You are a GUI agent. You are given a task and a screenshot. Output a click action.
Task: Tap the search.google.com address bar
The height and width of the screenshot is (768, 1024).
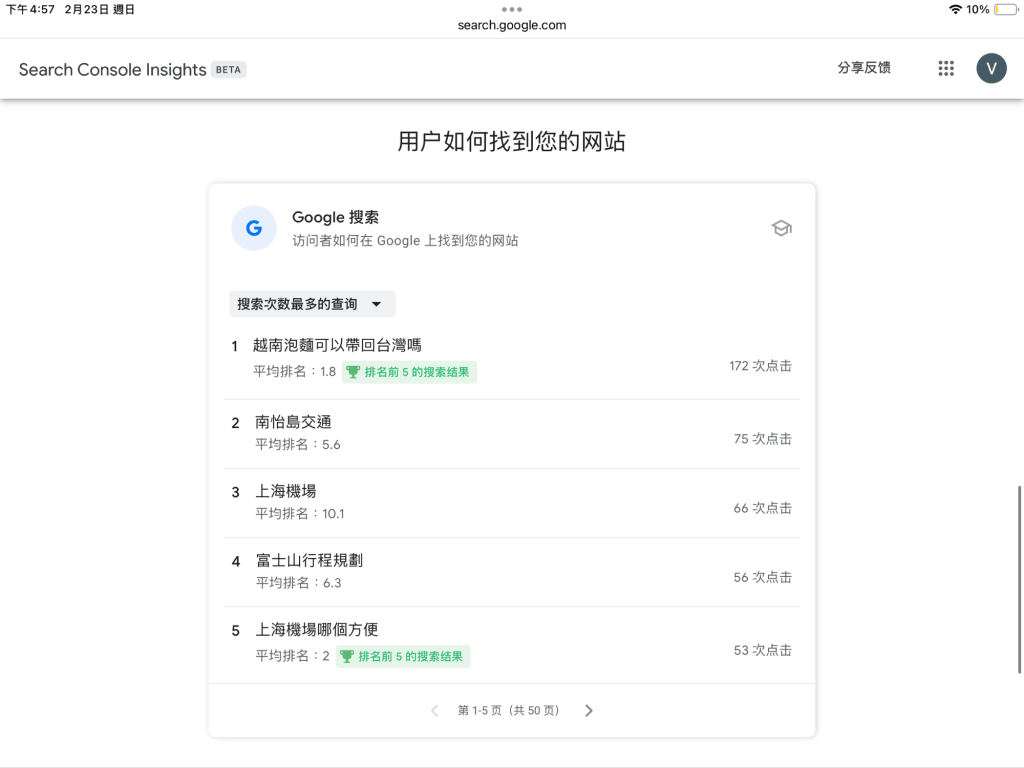[512, 25]
